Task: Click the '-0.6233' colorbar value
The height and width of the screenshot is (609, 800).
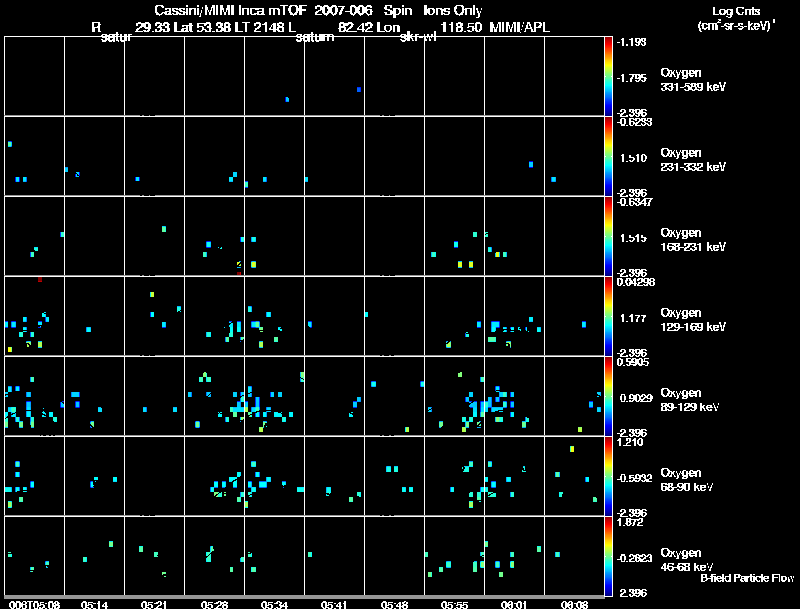Action: click(x=634, y=122)
